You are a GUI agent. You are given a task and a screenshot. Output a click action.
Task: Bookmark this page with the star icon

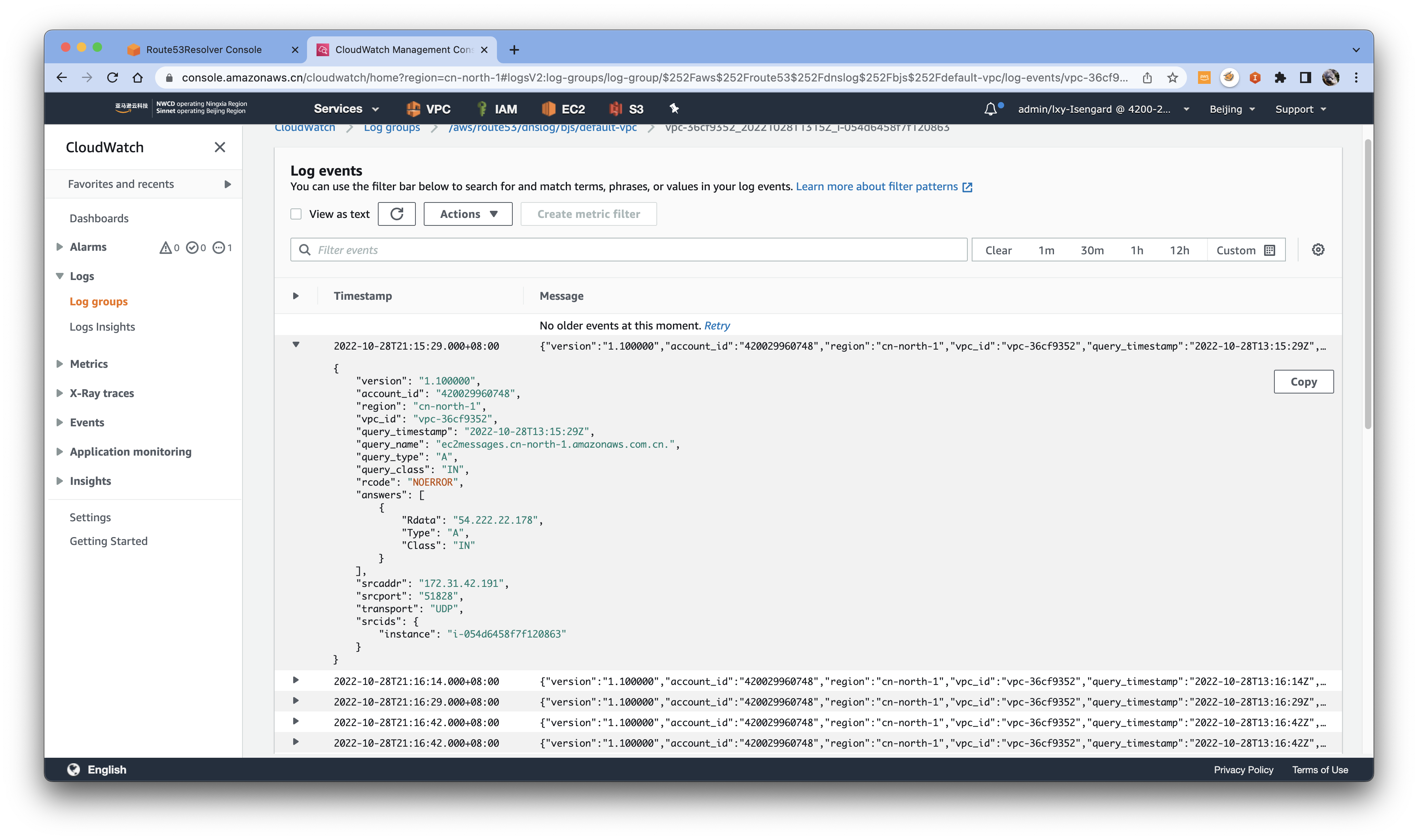1172,78
